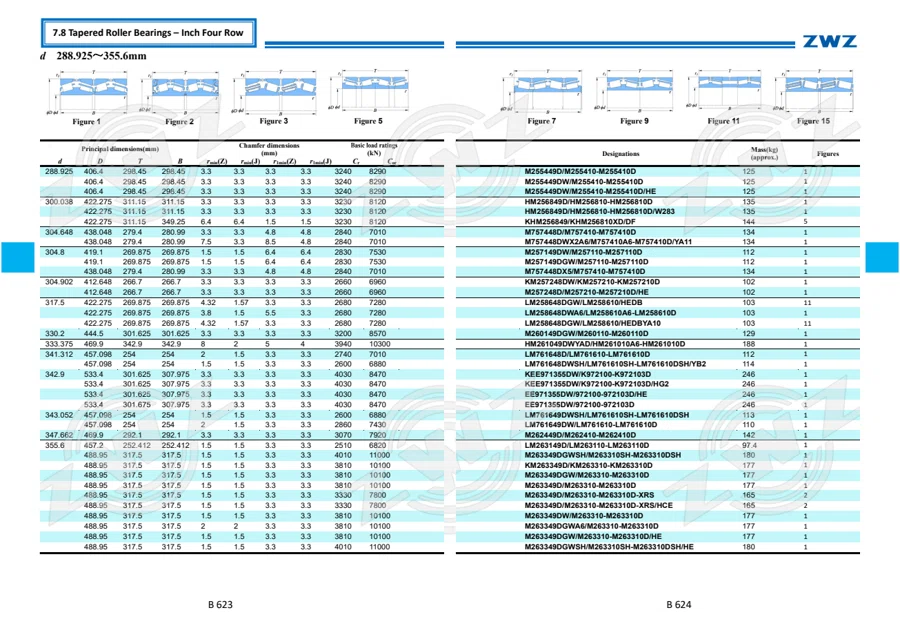Screen dimensions: 900x637
Task: Click designation HM256849D/HM256810-HM256810D/W283
Action: click(600, 212)
